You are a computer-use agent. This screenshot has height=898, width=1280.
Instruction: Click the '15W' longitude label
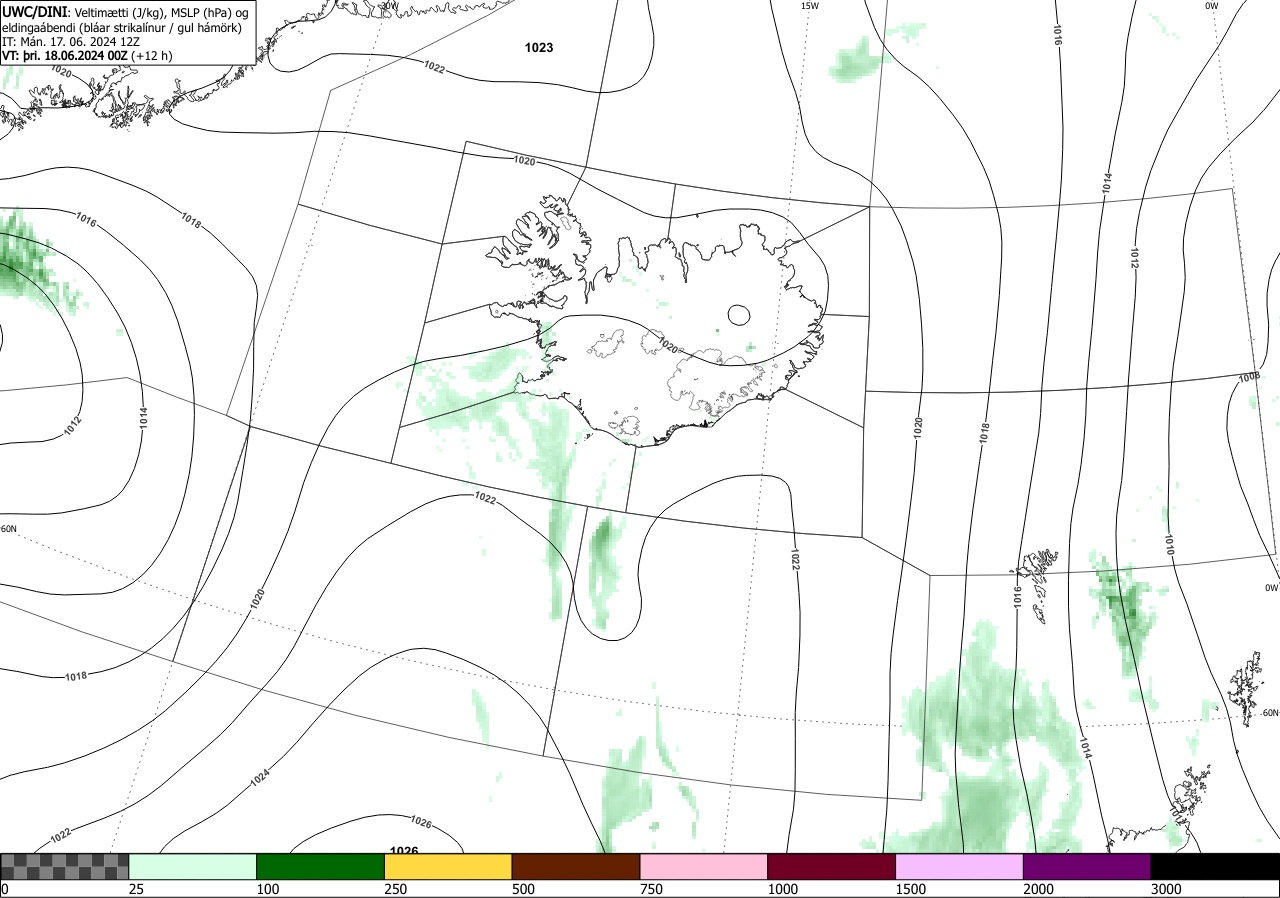[809, 6]
